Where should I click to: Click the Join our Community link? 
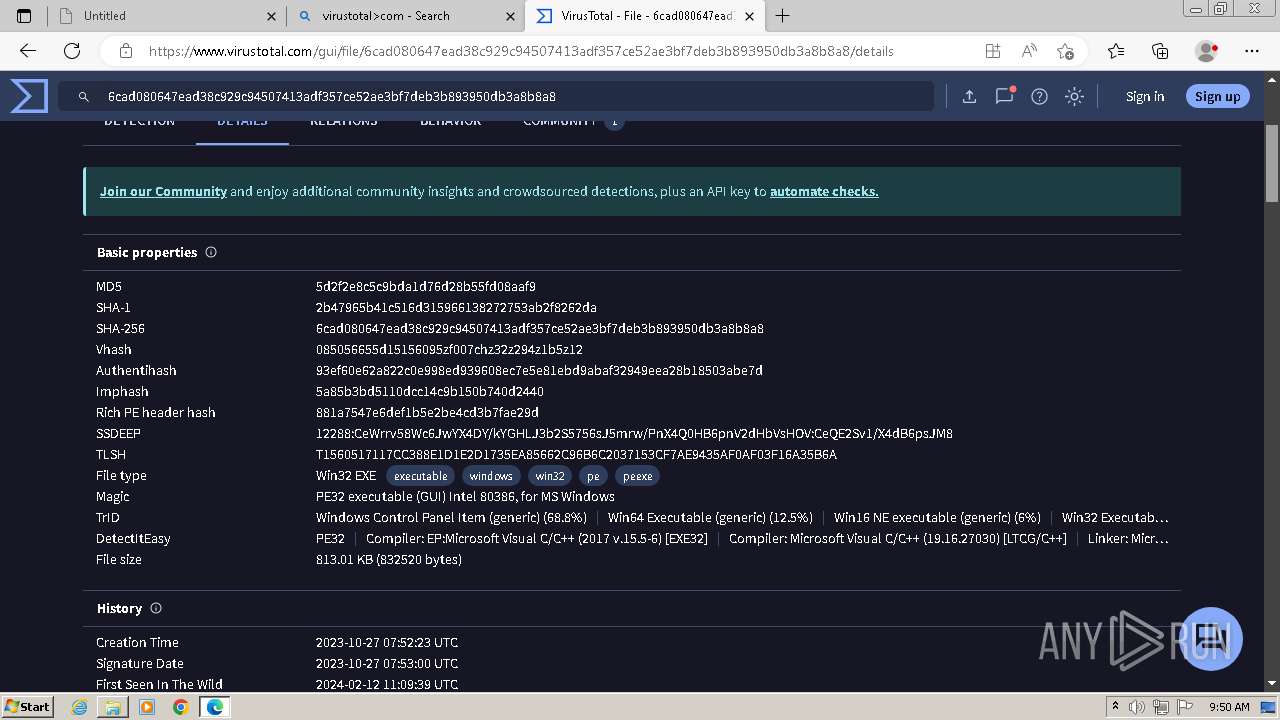[163, 191]
